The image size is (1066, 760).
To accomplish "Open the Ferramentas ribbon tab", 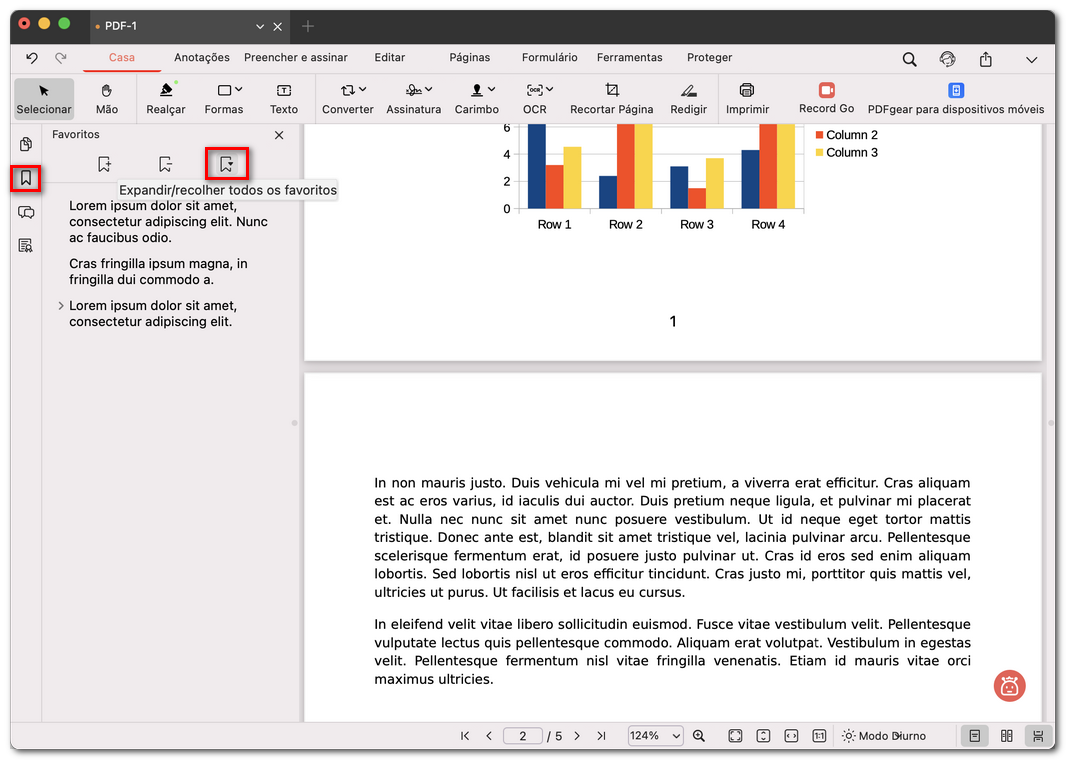I will [629, 57].
